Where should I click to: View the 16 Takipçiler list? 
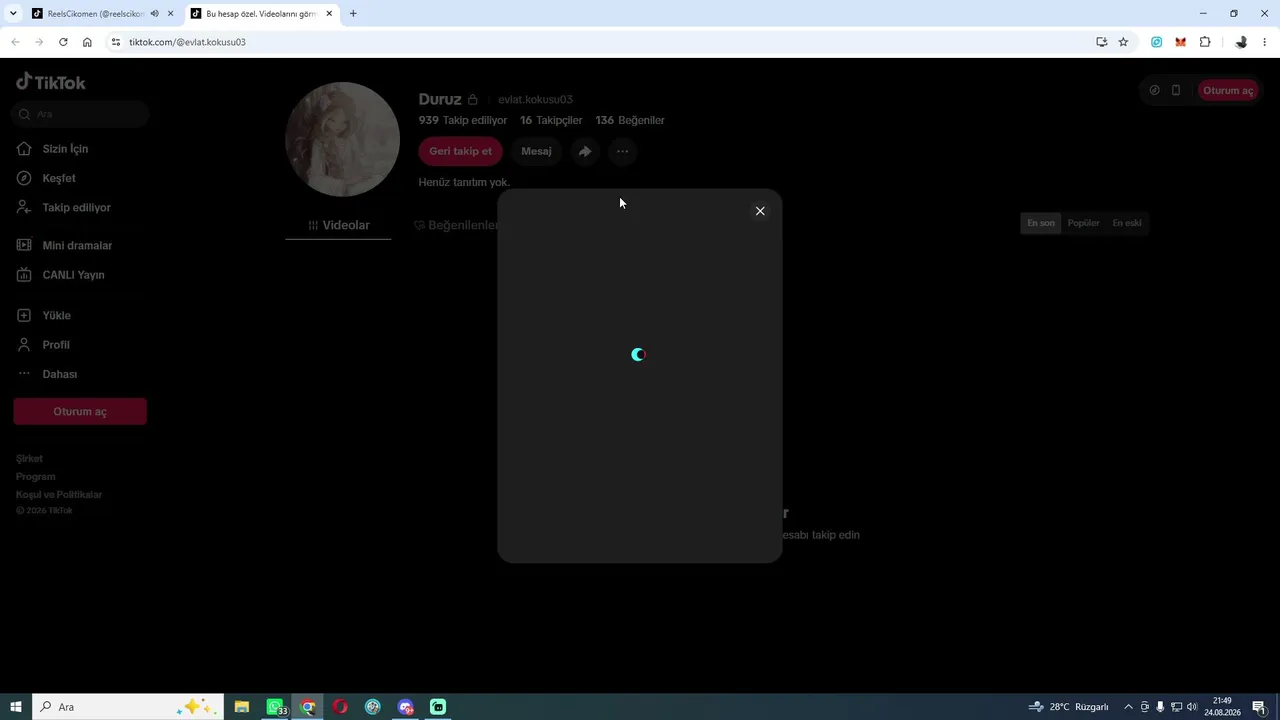pos(551,120)
